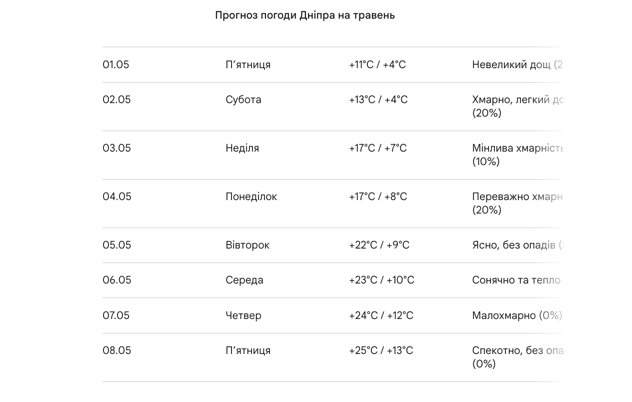Select the "Малохмарно (0%)" forecast description
Screen dimensions: 632x402
click(x=516, y=316)
